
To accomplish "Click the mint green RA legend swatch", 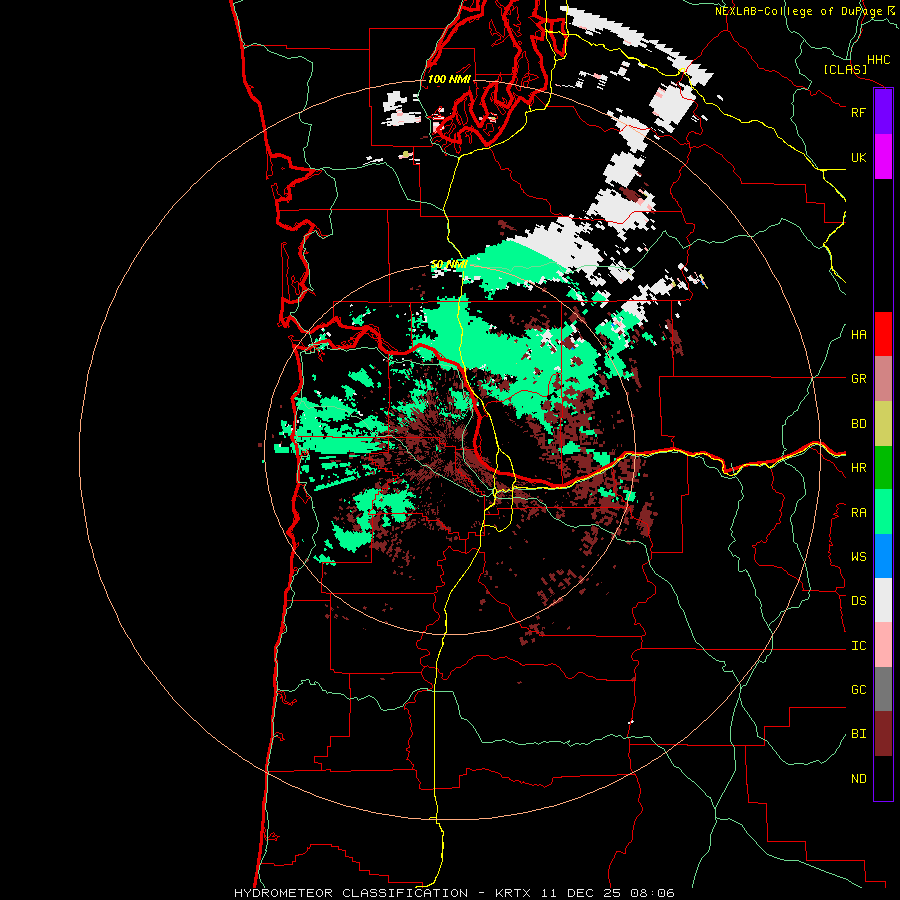I will tap(883, 512).
